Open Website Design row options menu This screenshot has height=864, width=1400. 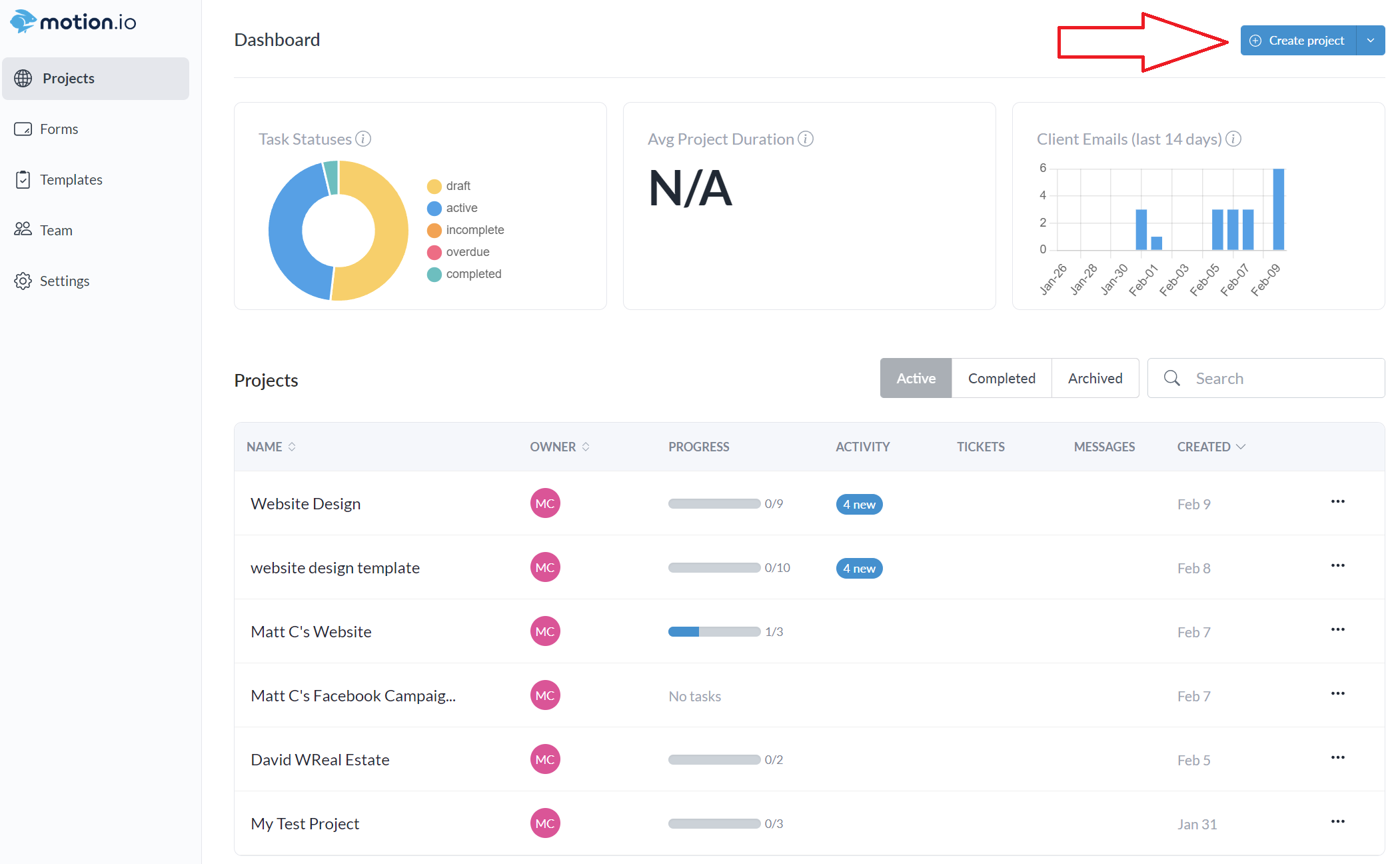[x=1337, y=502]
